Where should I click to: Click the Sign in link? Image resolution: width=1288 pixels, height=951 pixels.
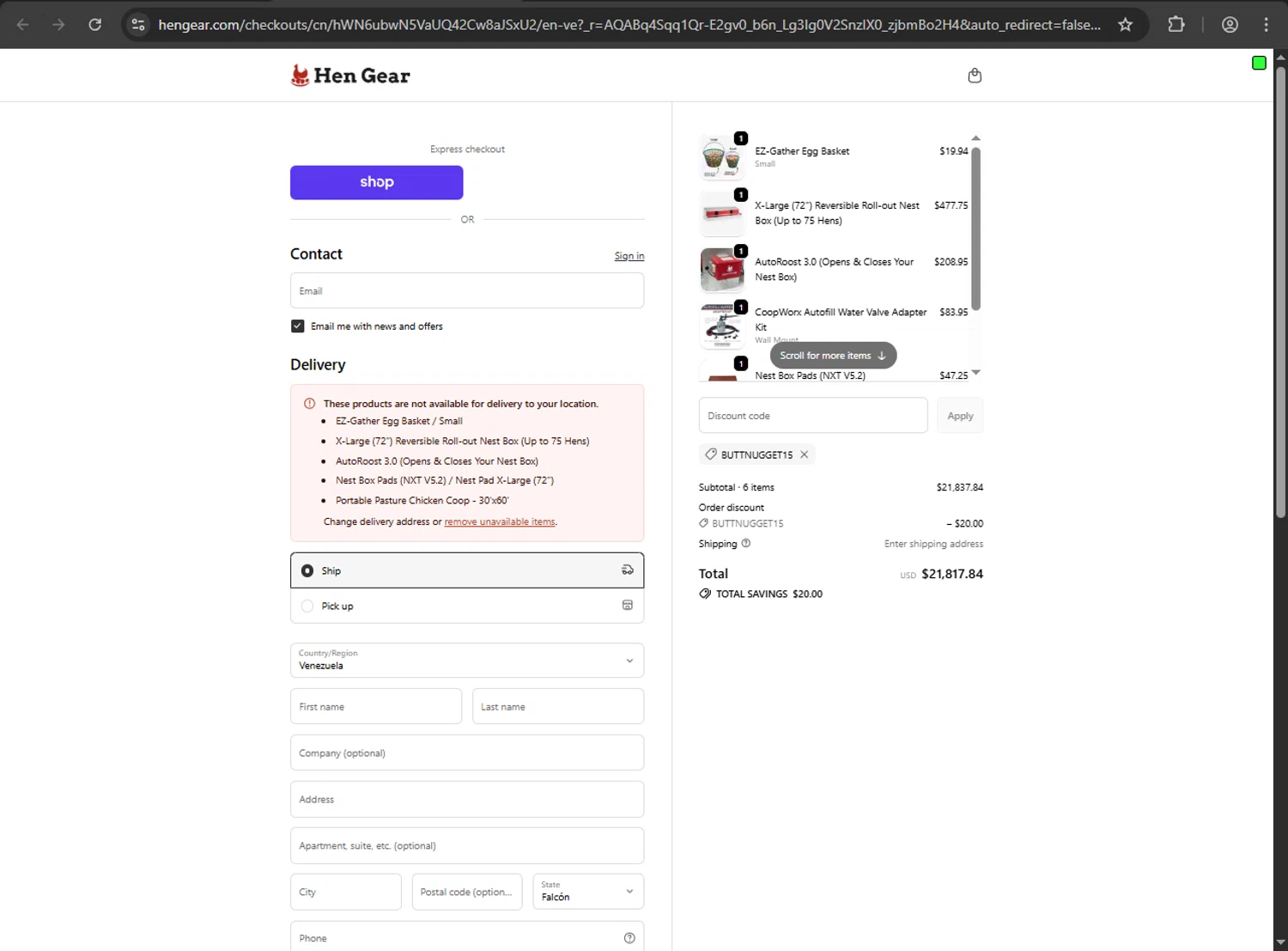[629, 256]
